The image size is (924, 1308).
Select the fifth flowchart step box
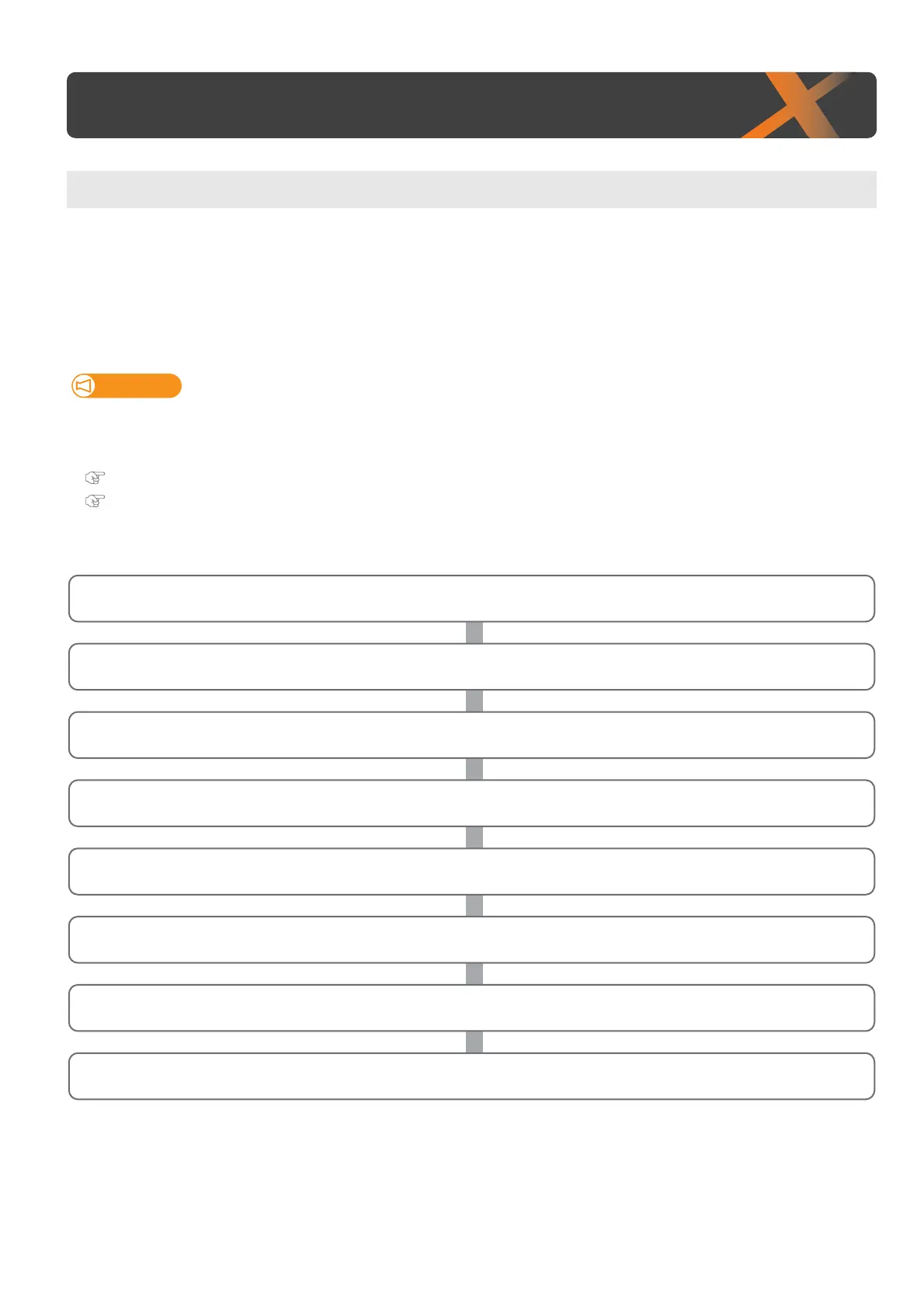pyautogui.click(x=471, y=871)
